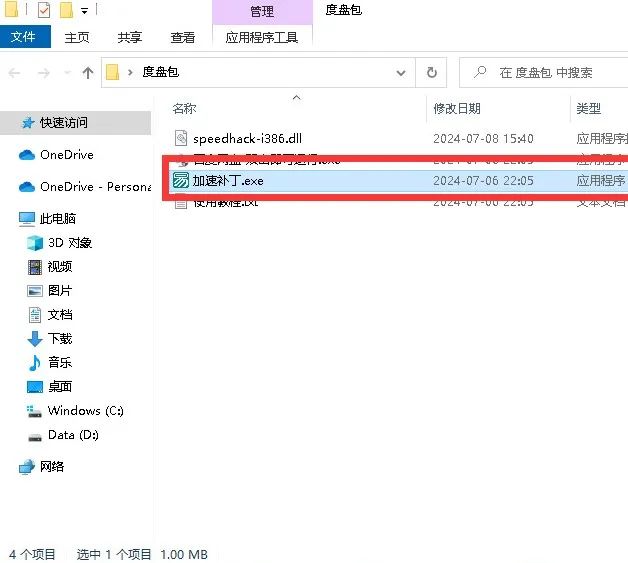The height and width of the screenshot is (563, 628).
Task: Go up one folder level arrow
Action: (x=88, y=73)
